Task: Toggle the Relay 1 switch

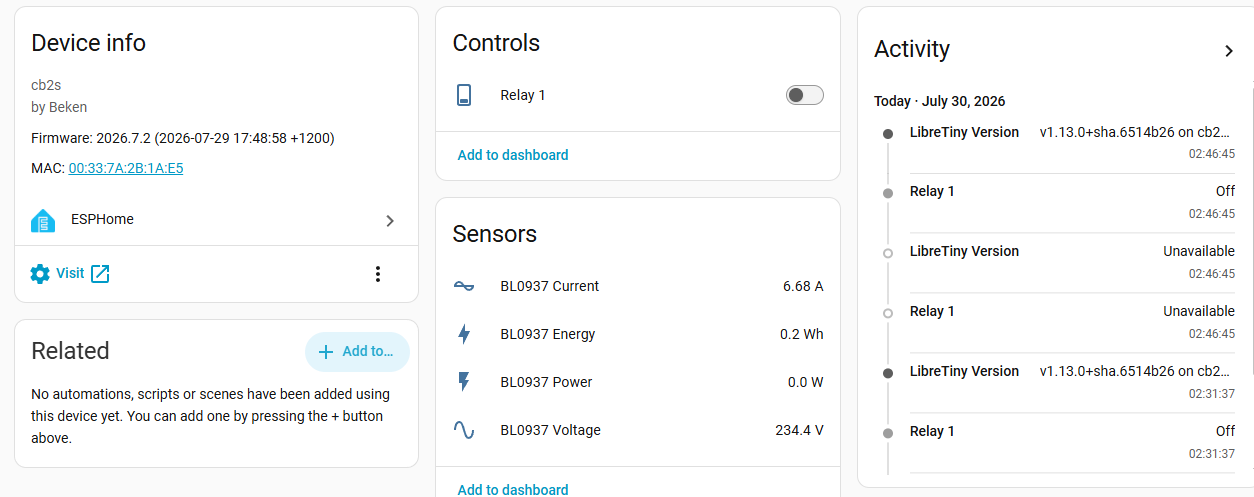Action: pyautogui.click(x=805, y=95)
